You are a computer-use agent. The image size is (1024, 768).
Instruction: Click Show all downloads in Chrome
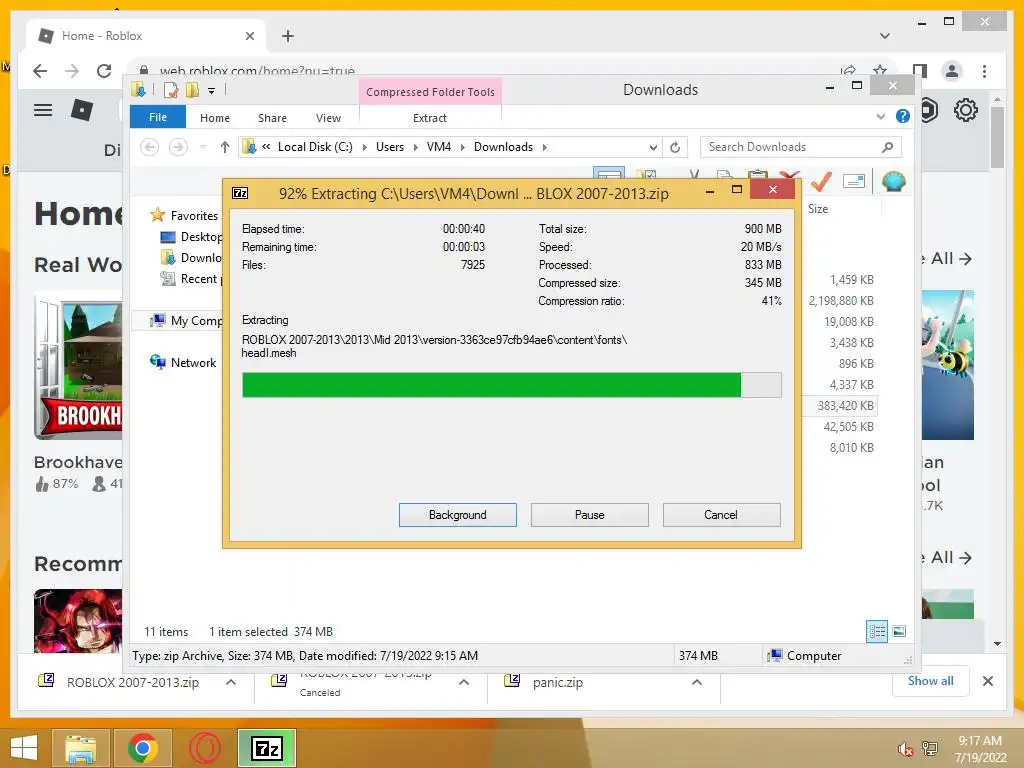(x=931, y=680)
